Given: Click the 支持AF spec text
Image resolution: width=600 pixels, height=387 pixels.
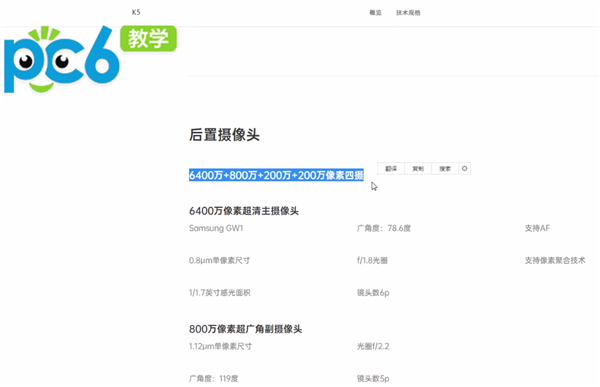Looking at the screenshot, I should click(537, 228).
